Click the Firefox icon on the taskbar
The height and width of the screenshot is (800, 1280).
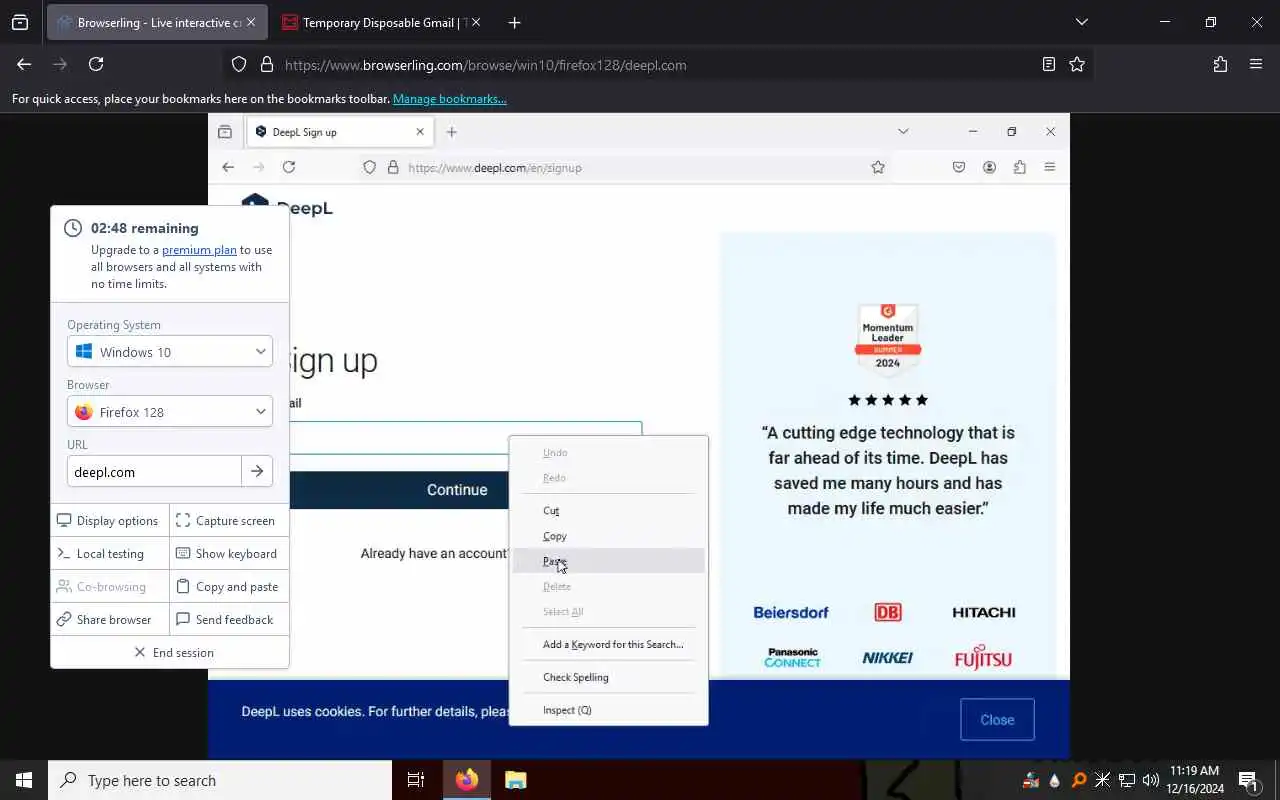tap(467, 780)
